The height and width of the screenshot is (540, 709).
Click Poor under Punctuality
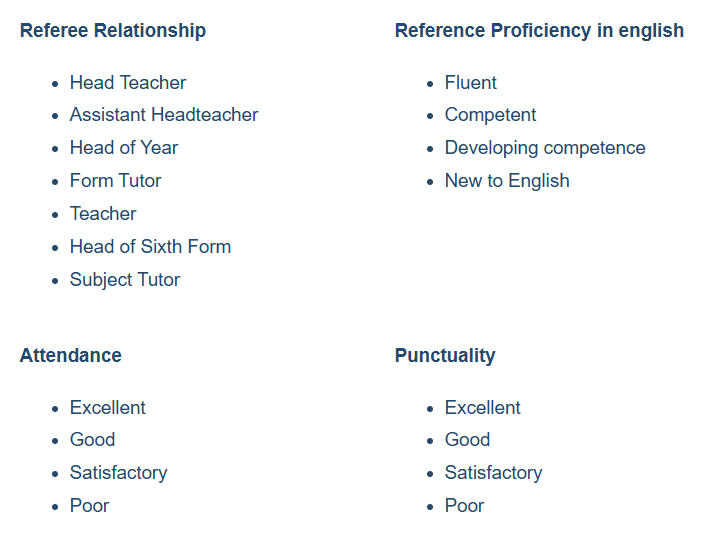click(464, 506)
